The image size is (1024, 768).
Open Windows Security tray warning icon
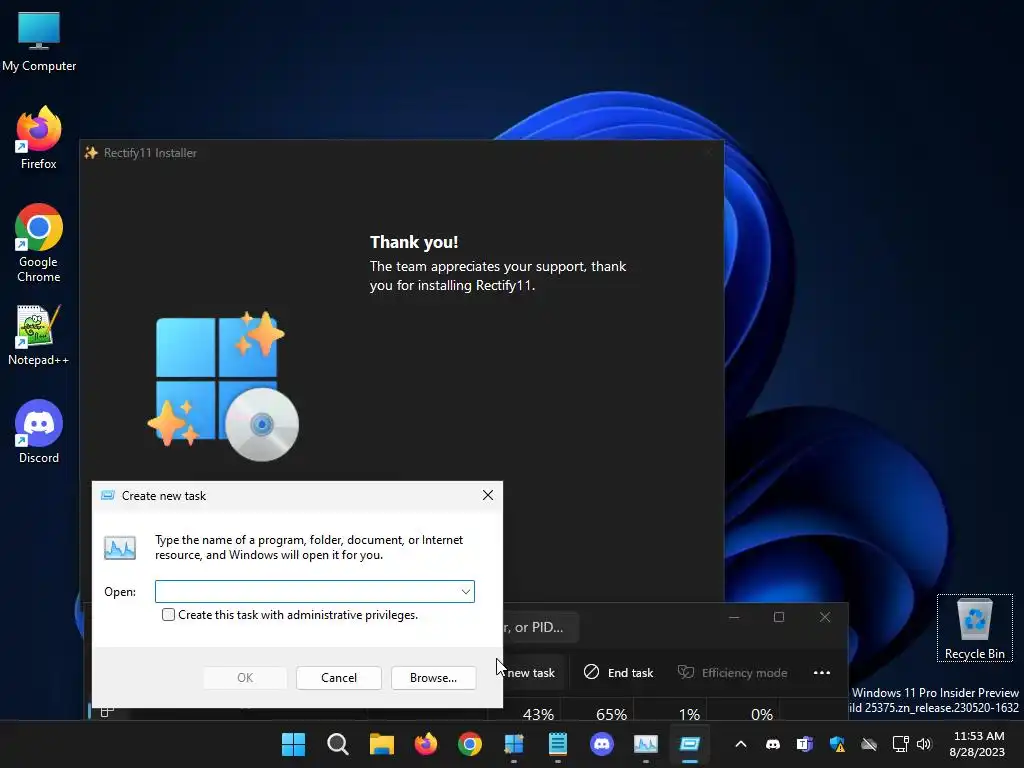(x=837, y=744)
